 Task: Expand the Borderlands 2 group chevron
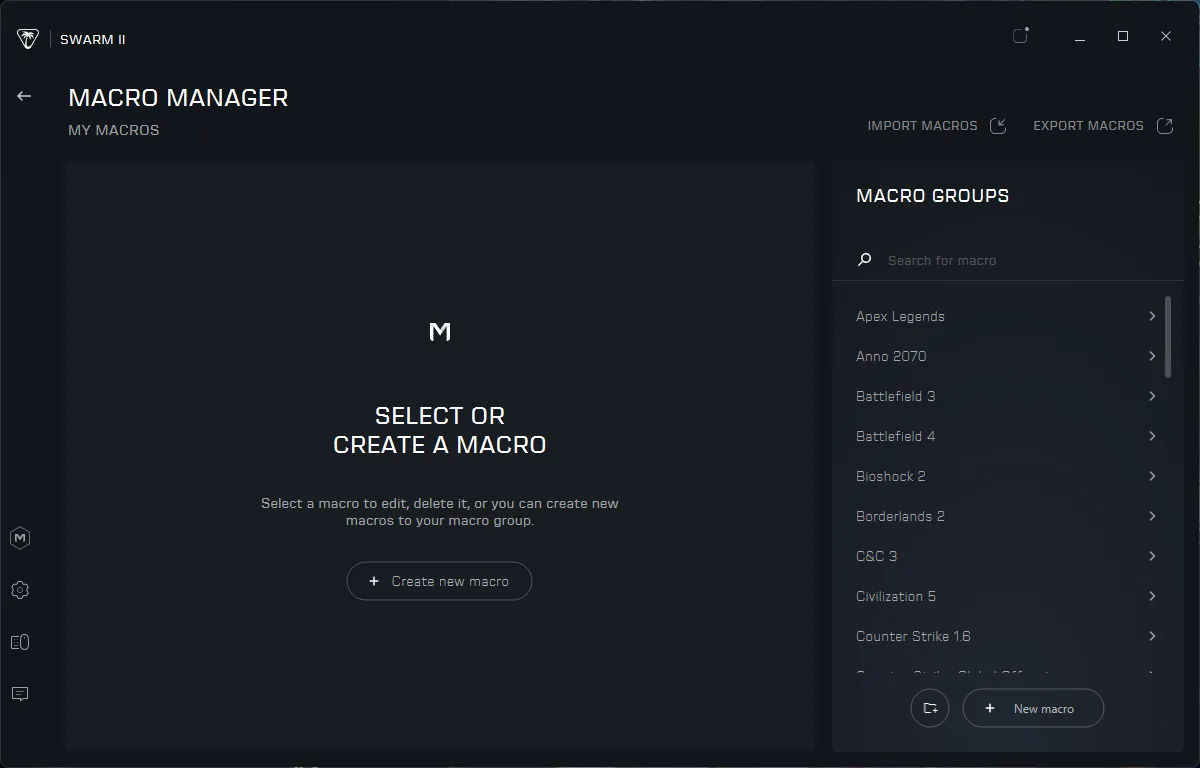tap(1152, 516)
